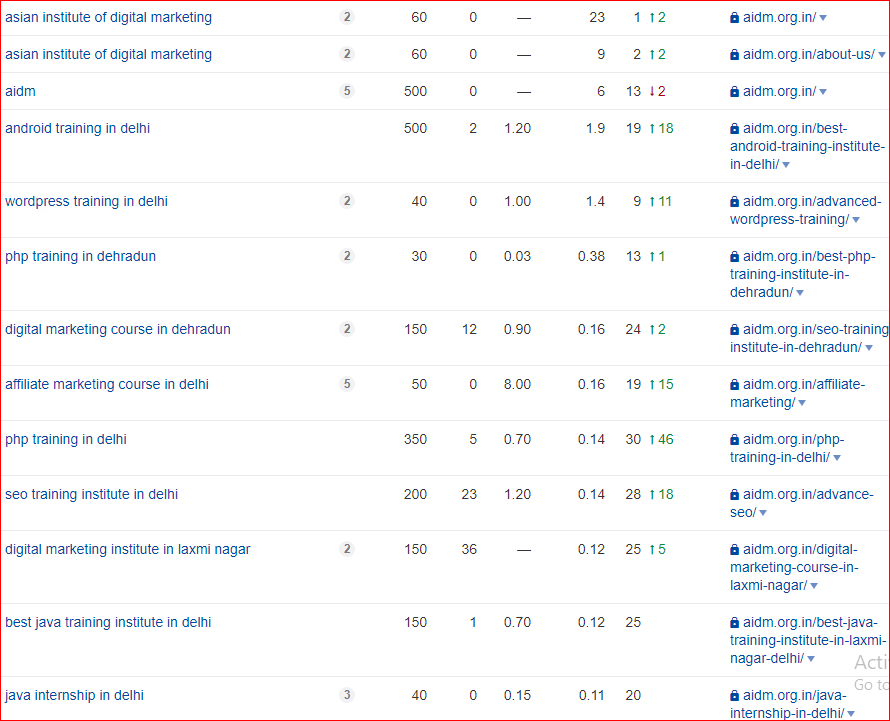Viewport: 890px width, 721px height.
Task: Expand URL dropdown for seo-training-institute-in-dehradun
Action: (869, 348)
